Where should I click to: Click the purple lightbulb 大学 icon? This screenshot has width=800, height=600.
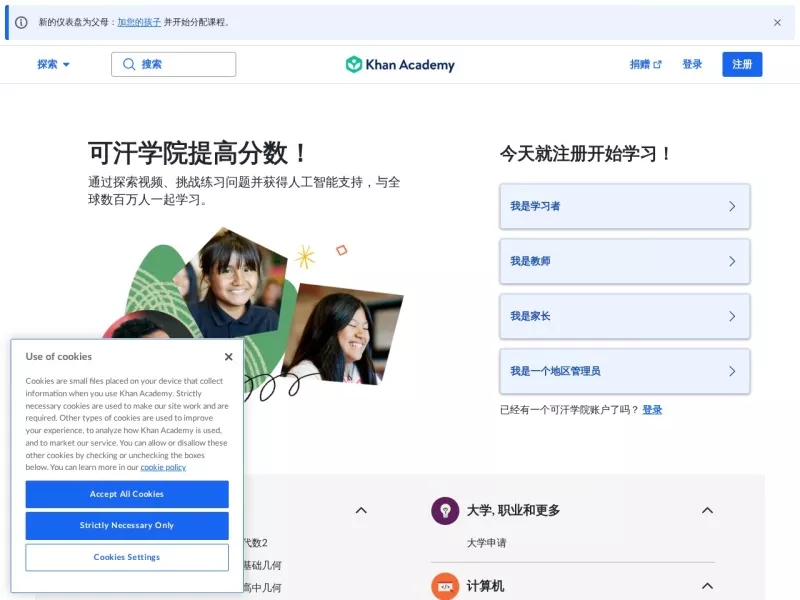tap(445, 511)
